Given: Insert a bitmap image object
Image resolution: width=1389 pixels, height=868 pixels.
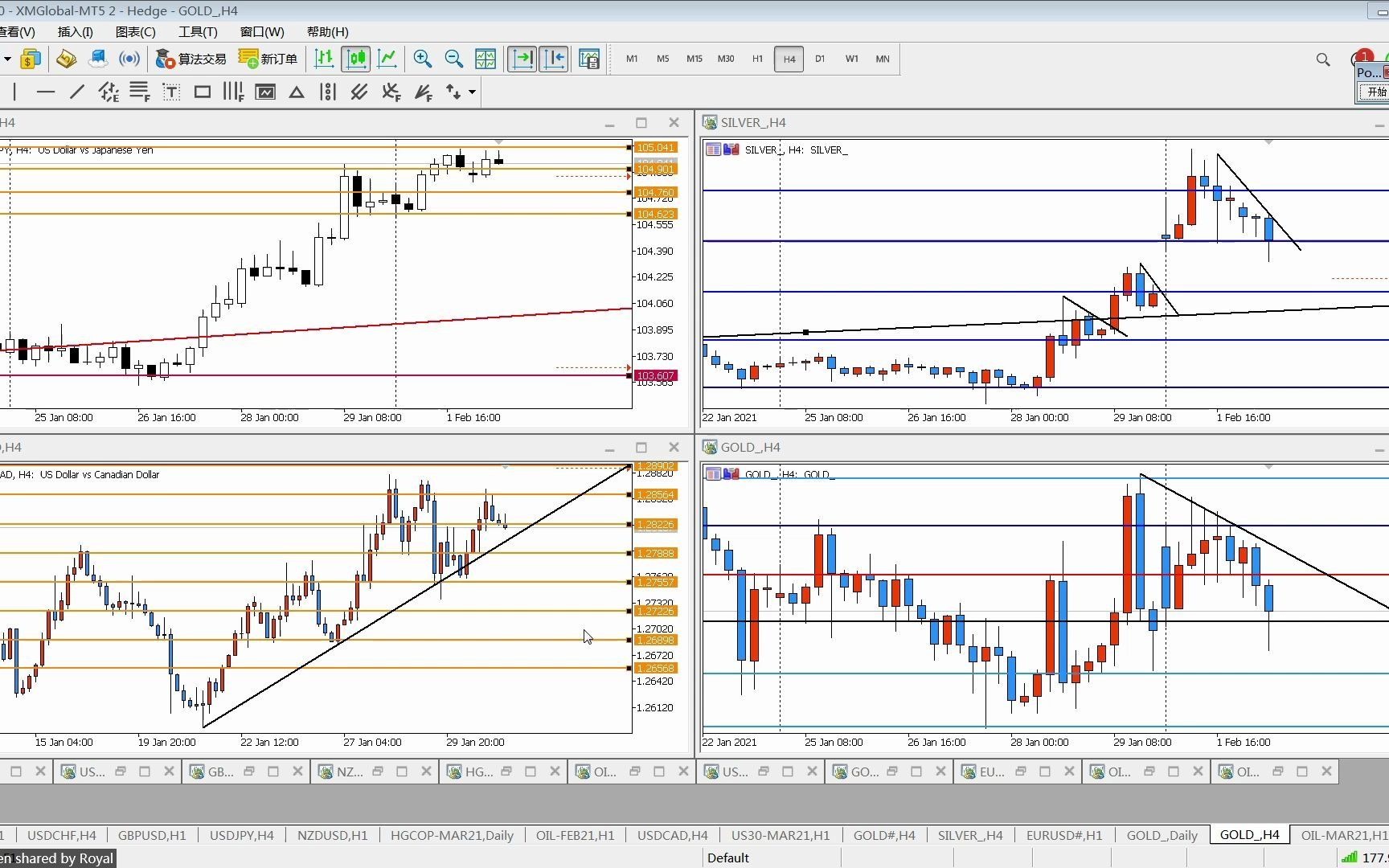Looking at the screenshot, I should coord(265,92).
